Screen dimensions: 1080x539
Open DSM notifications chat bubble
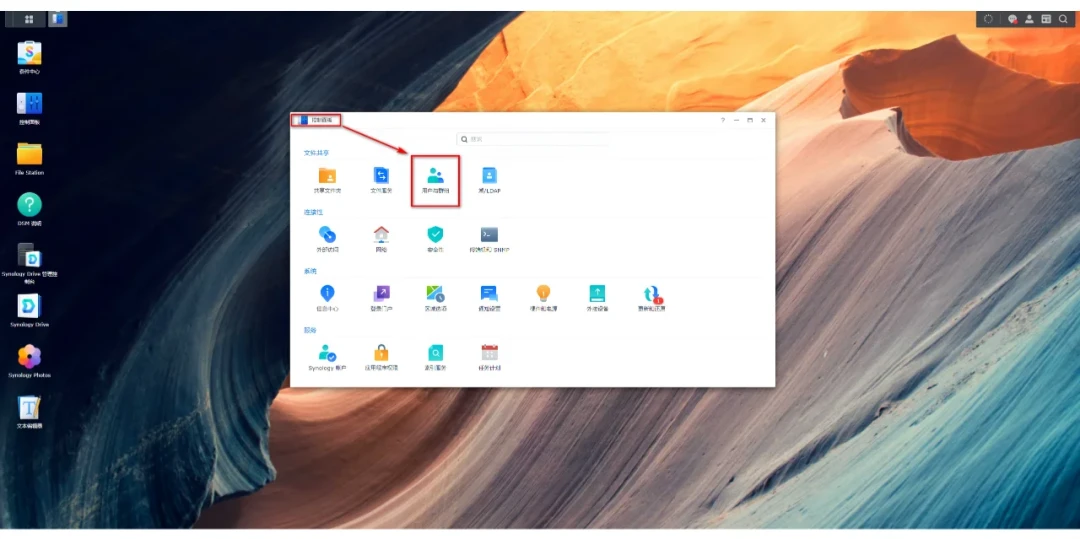tap(1012, 19)
